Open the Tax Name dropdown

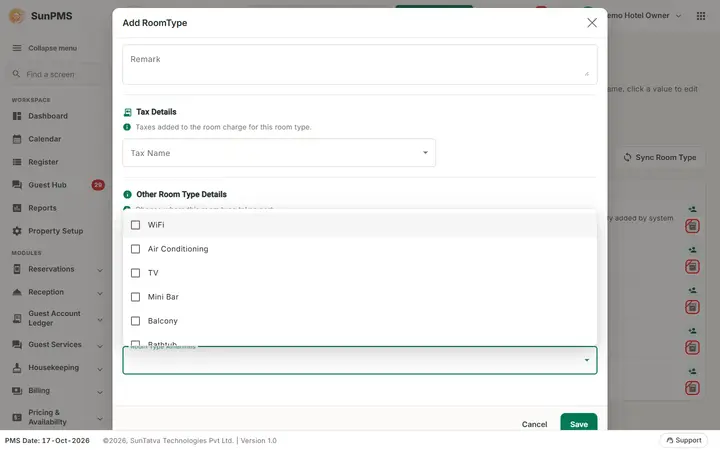279,153
